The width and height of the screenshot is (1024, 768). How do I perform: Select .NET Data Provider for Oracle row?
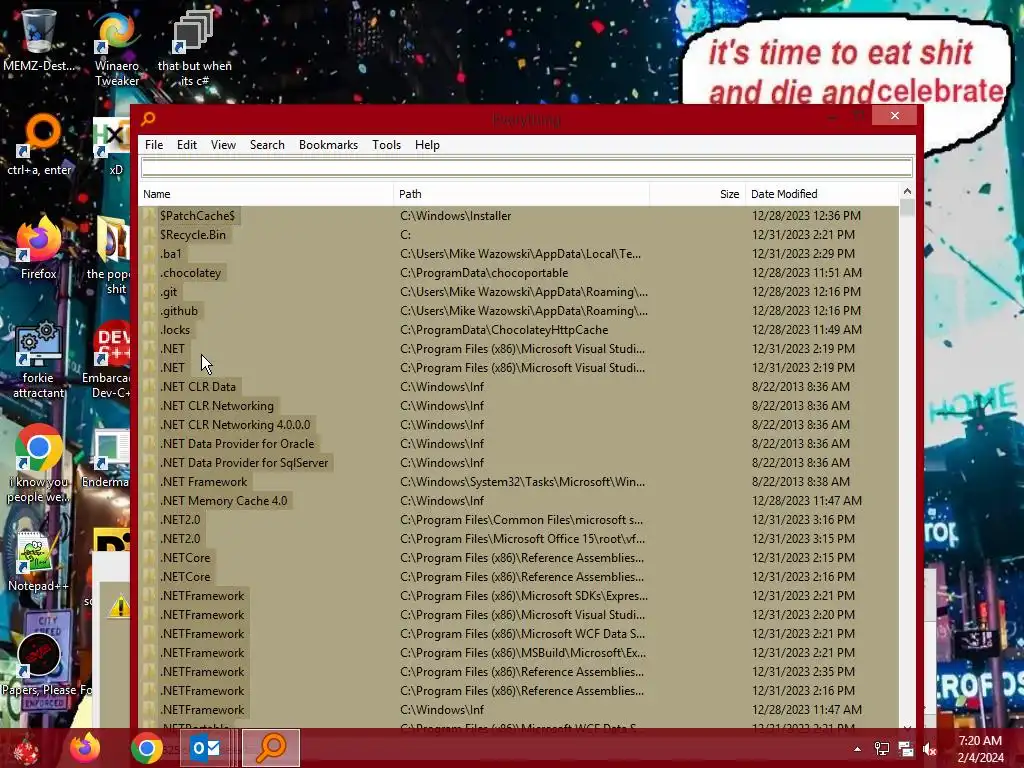pos(519,443)
